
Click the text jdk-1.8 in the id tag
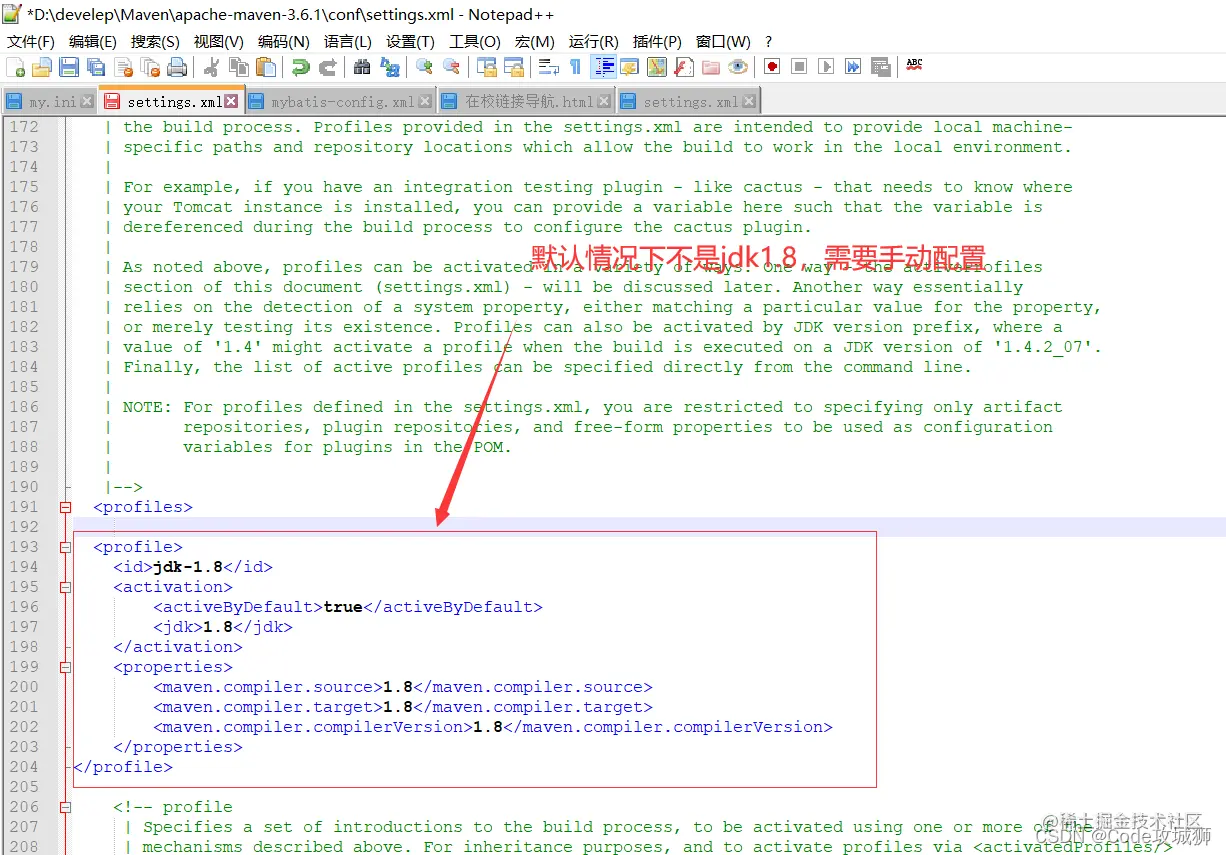188,567
